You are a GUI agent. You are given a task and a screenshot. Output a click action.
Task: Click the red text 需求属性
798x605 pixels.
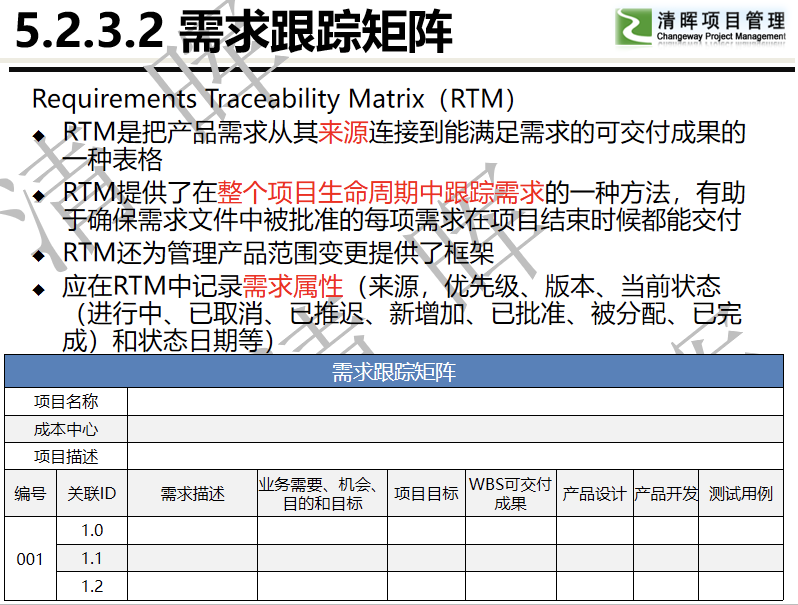(x=293, y=286)
